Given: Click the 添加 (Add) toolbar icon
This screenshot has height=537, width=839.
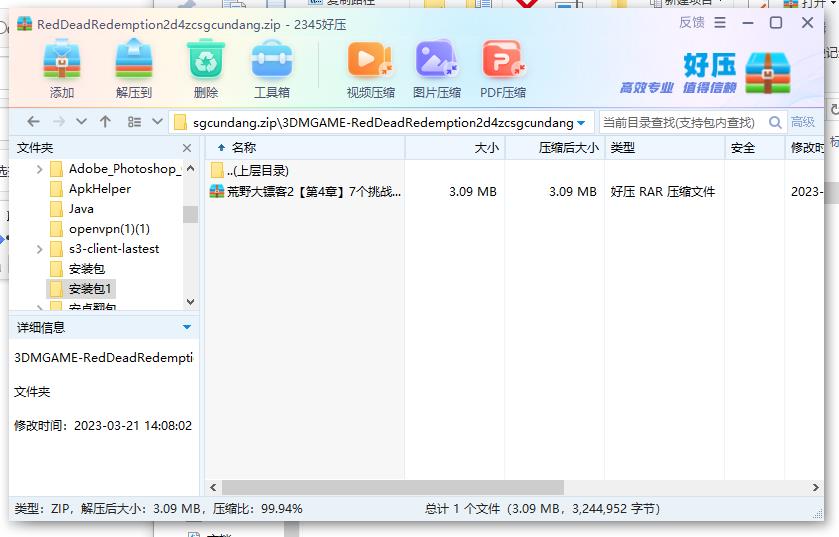Looking at the screenshot, I should click(62, 62).
